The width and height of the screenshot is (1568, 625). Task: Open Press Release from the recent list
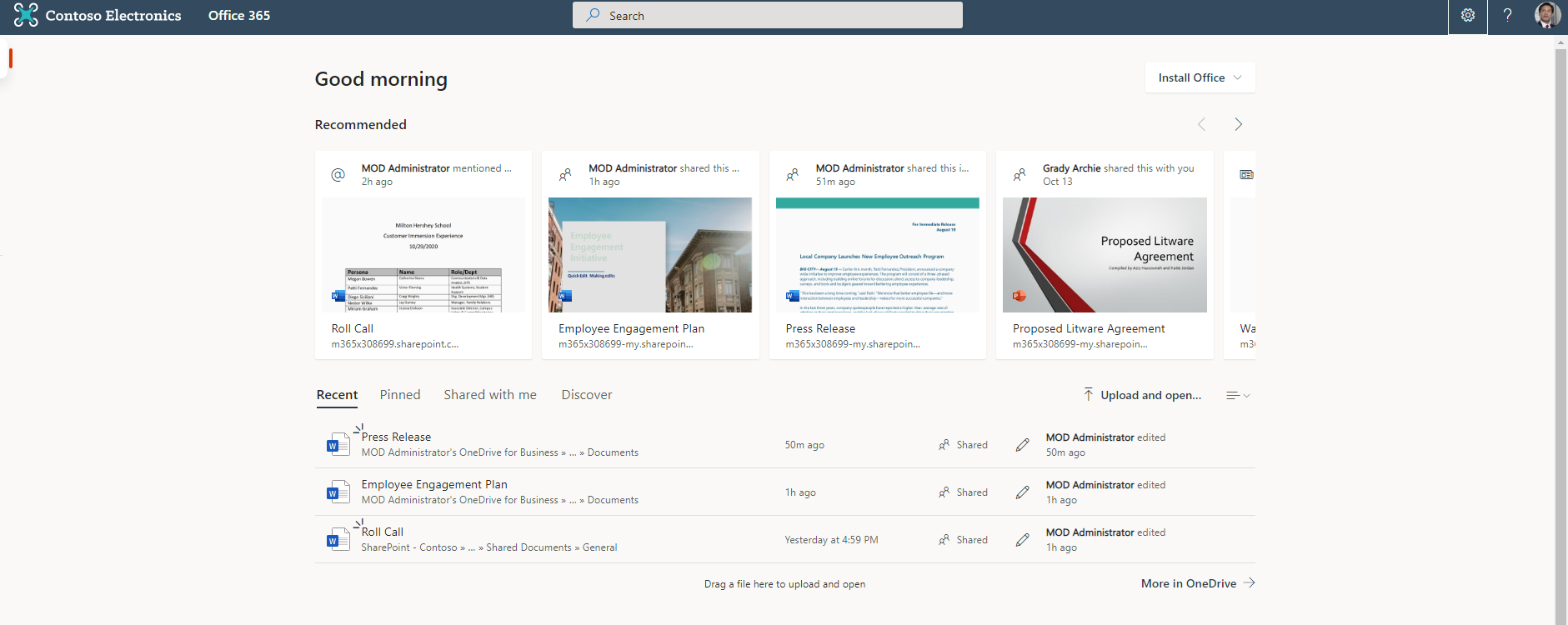click(396, 437)
